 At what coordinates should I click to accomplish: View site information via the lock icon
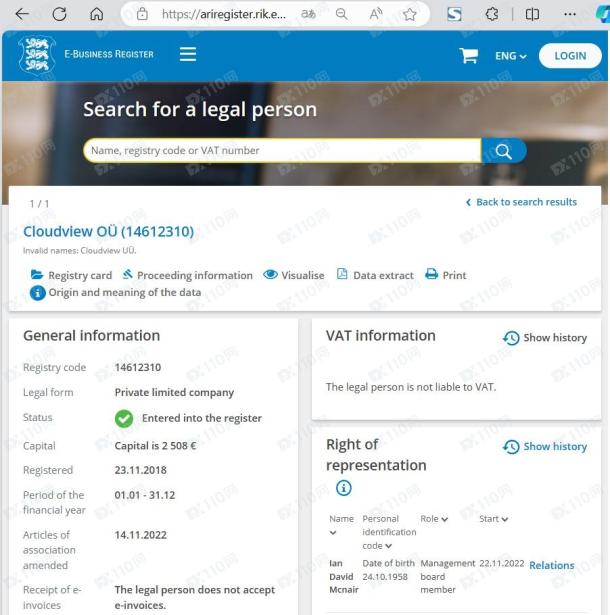coord(142,14)
